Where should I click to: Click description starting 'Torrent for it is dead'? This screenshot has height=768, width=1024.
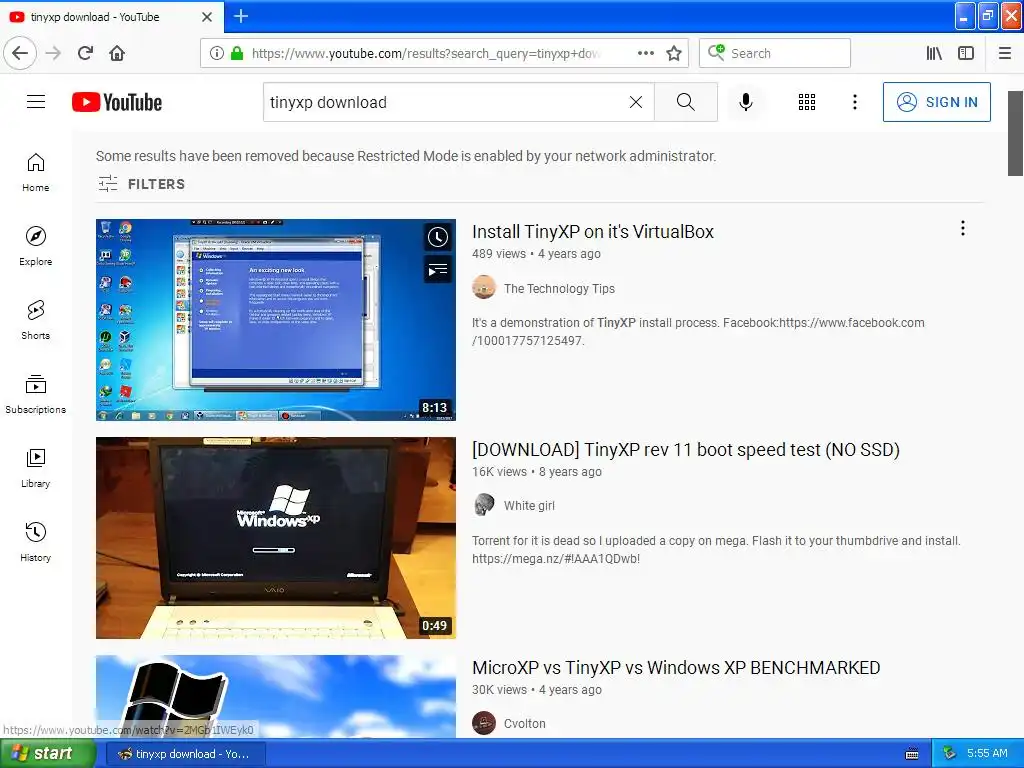click(716, 550)
